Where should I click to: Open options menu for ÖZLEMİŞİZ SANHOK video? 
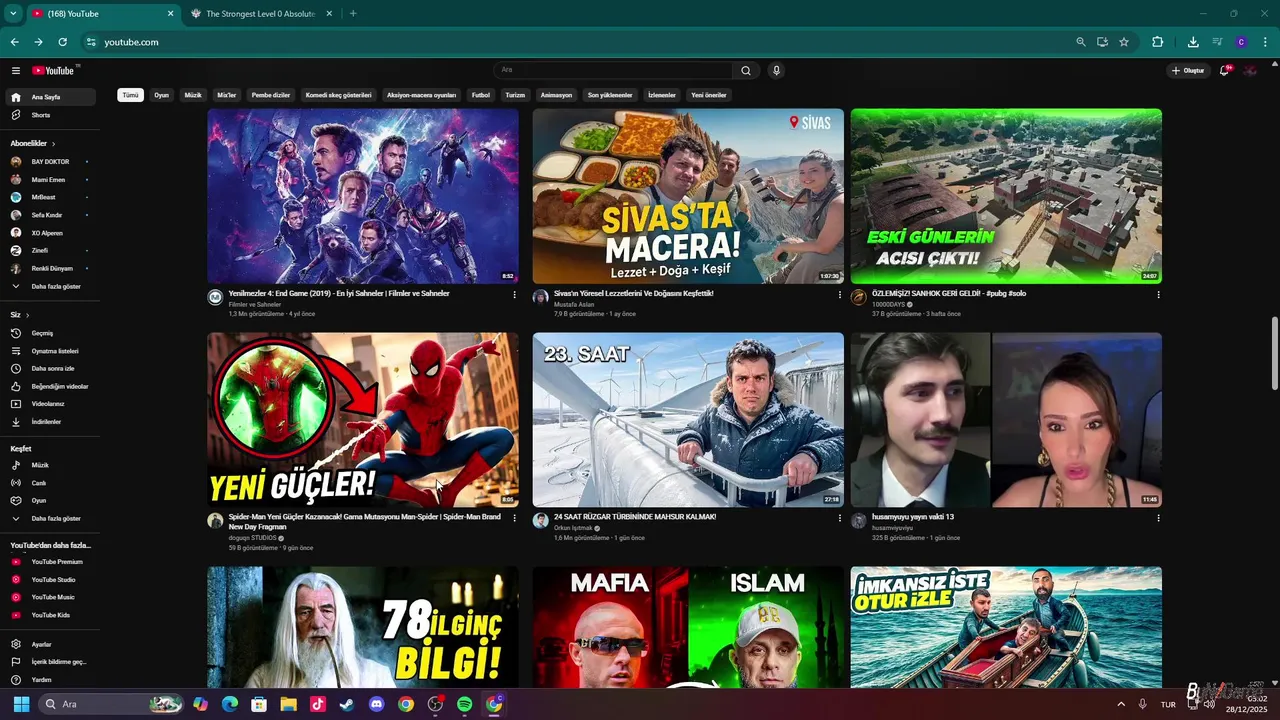(1158, 295)
